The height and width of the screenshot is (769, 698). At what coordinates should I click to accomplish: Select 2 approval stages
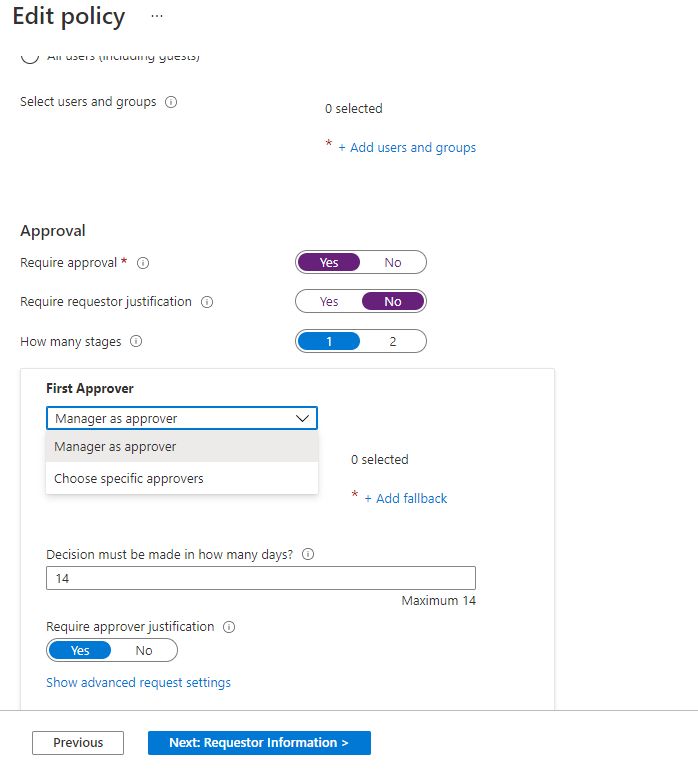coord(393,342)
